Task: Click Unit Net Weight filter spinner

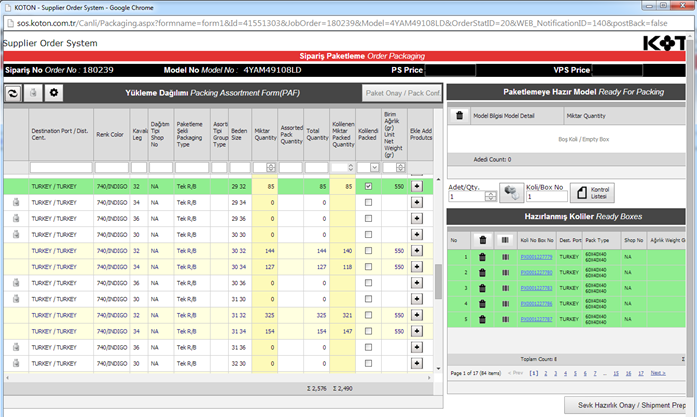Action: click(x=401, y=168)
